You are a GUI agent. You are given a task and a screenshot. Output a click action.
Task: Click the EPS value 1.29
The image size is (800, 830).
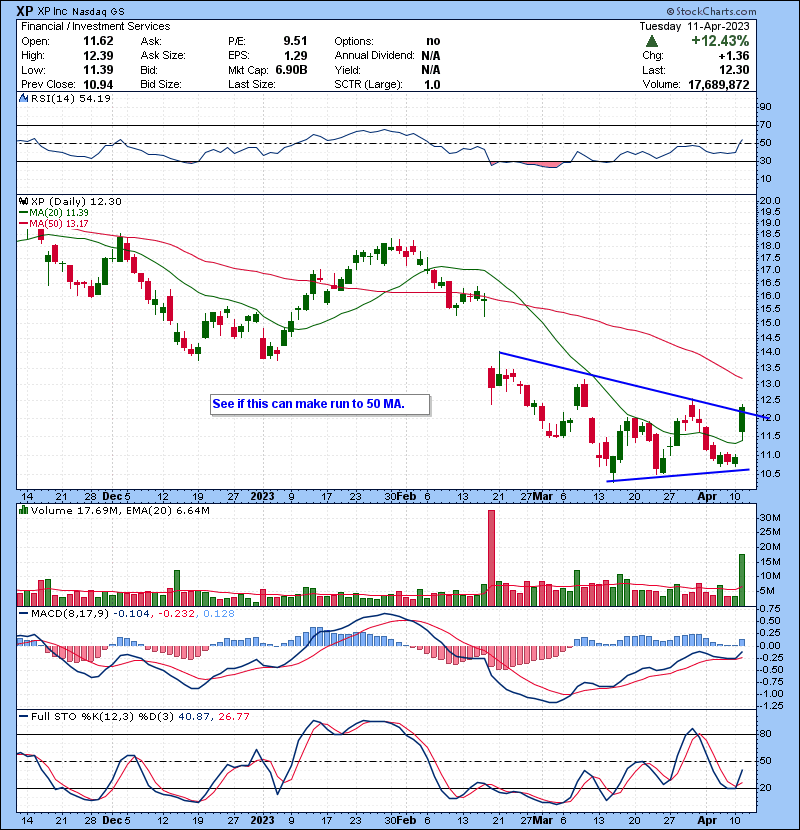pos(295,56)
